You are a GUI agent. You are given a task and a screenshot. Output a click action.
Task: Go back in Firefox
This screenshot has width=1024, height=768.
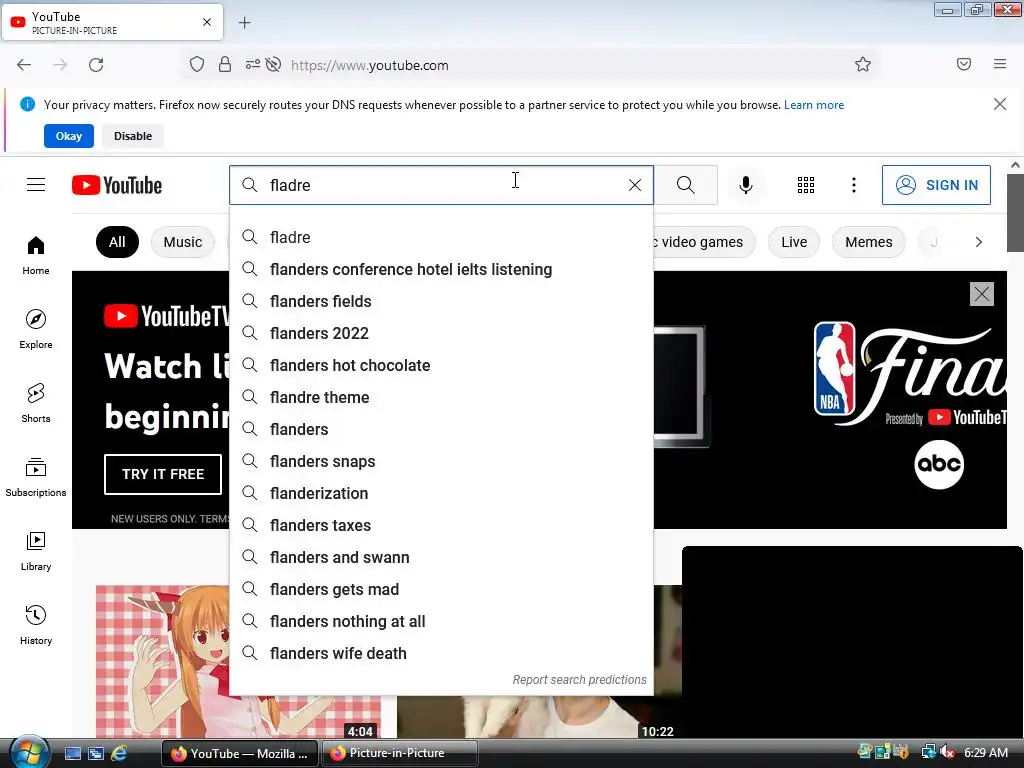(x=24, y=65)
